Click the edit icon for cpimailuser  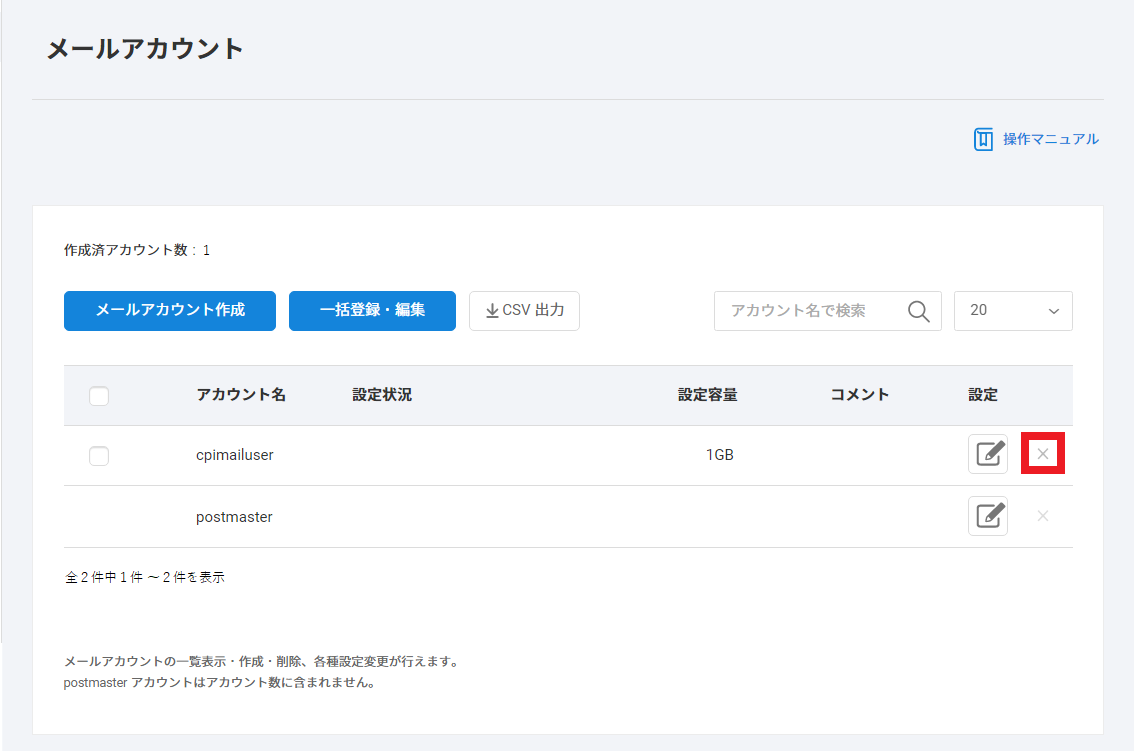click(987, 454)
